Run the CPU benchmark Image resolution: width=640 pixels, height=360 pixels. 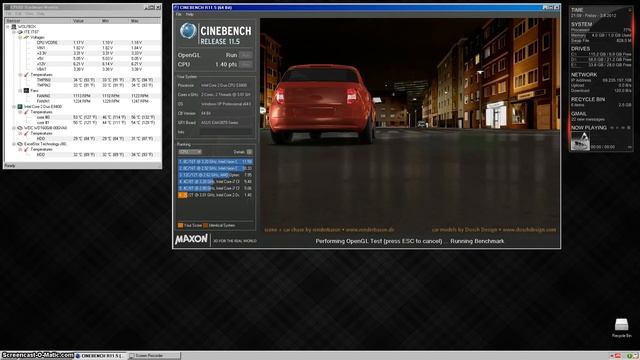point(245,64)
